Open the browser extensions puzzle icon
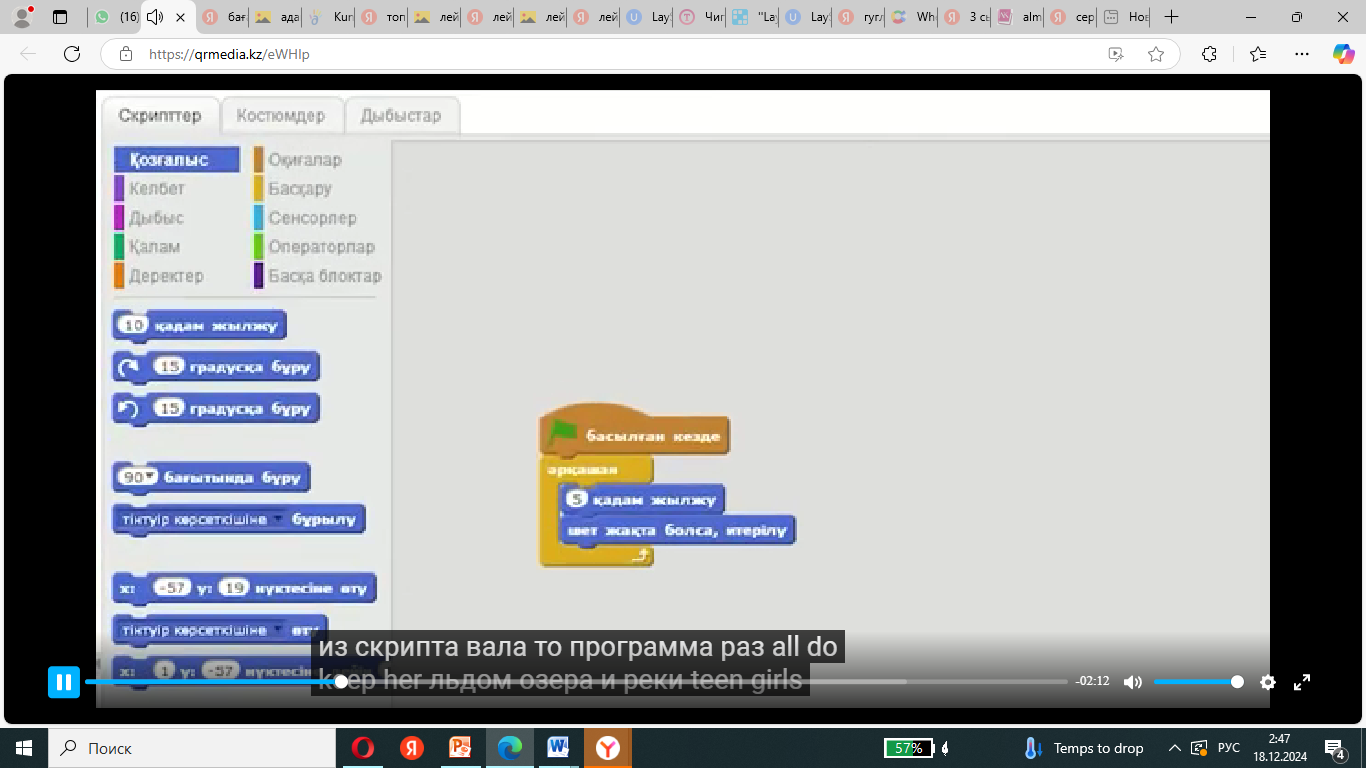The width and height of the screenshot is (1366, 768). pos(1209,54)
